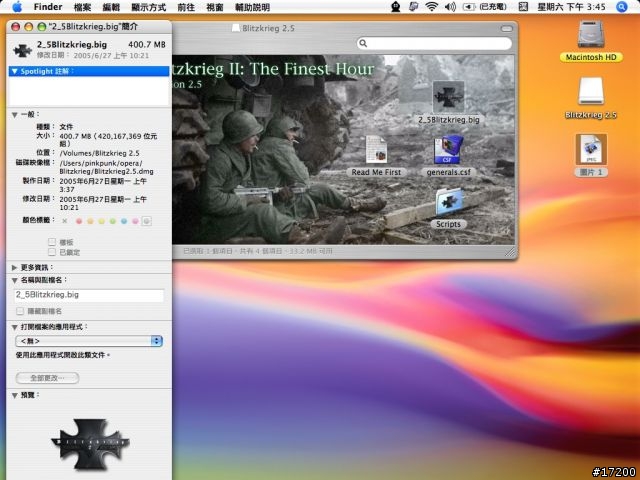Open the <無> application dropdown

[89, 341]
